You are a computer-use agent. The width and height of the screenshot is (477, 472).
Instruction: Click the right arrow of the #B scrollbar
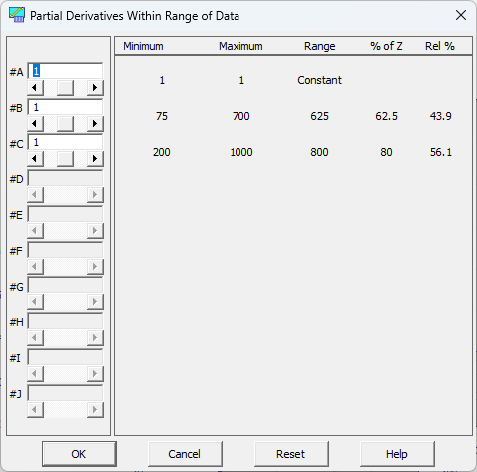pyautogui.click(x=95, y=124)
